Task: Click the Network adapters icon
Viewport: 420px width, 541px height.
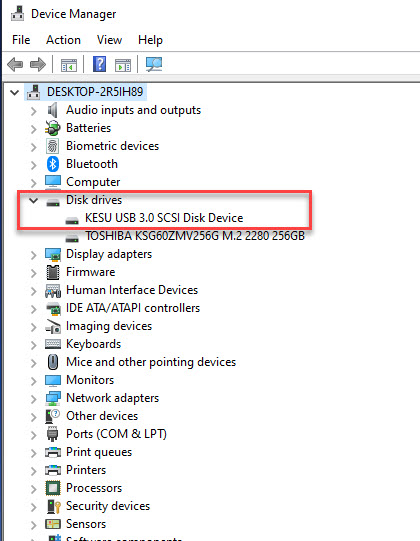Action: [x=53, y=399]
